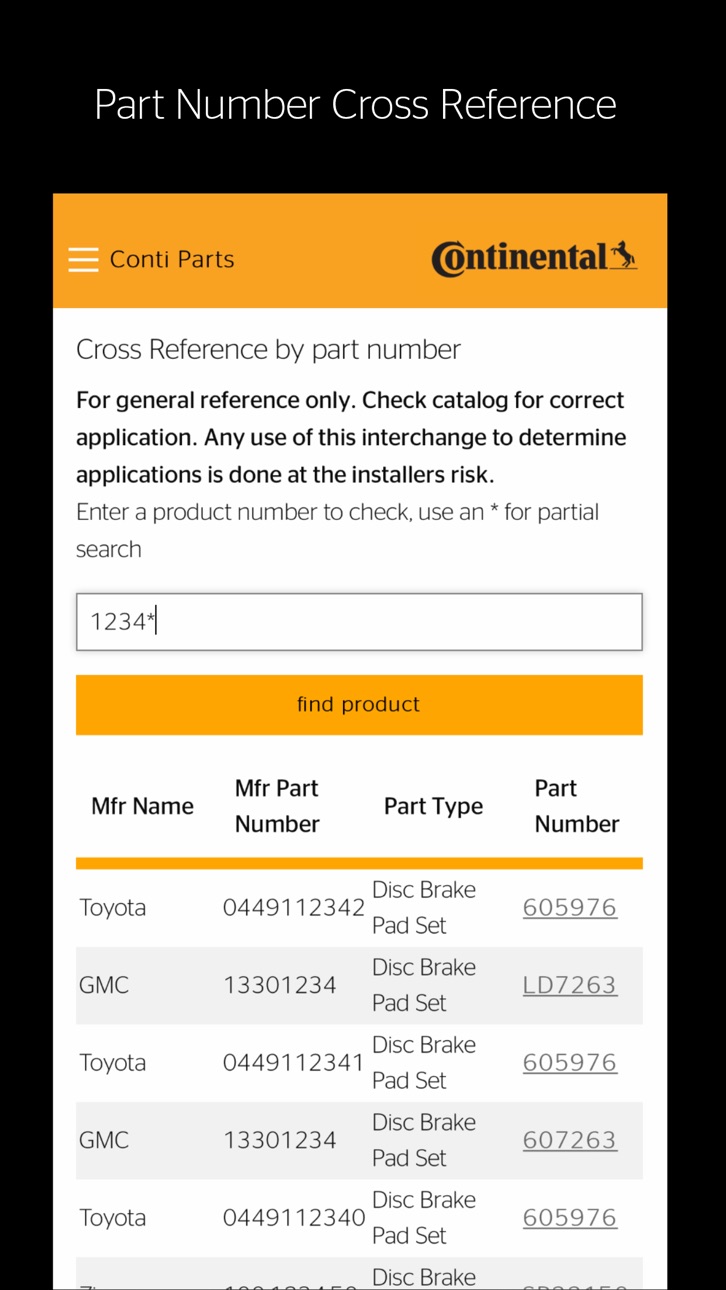The image size is (726, 1290).
Task: Select Toyota in the 0449112342 row
Action: (x=113, y=907)
